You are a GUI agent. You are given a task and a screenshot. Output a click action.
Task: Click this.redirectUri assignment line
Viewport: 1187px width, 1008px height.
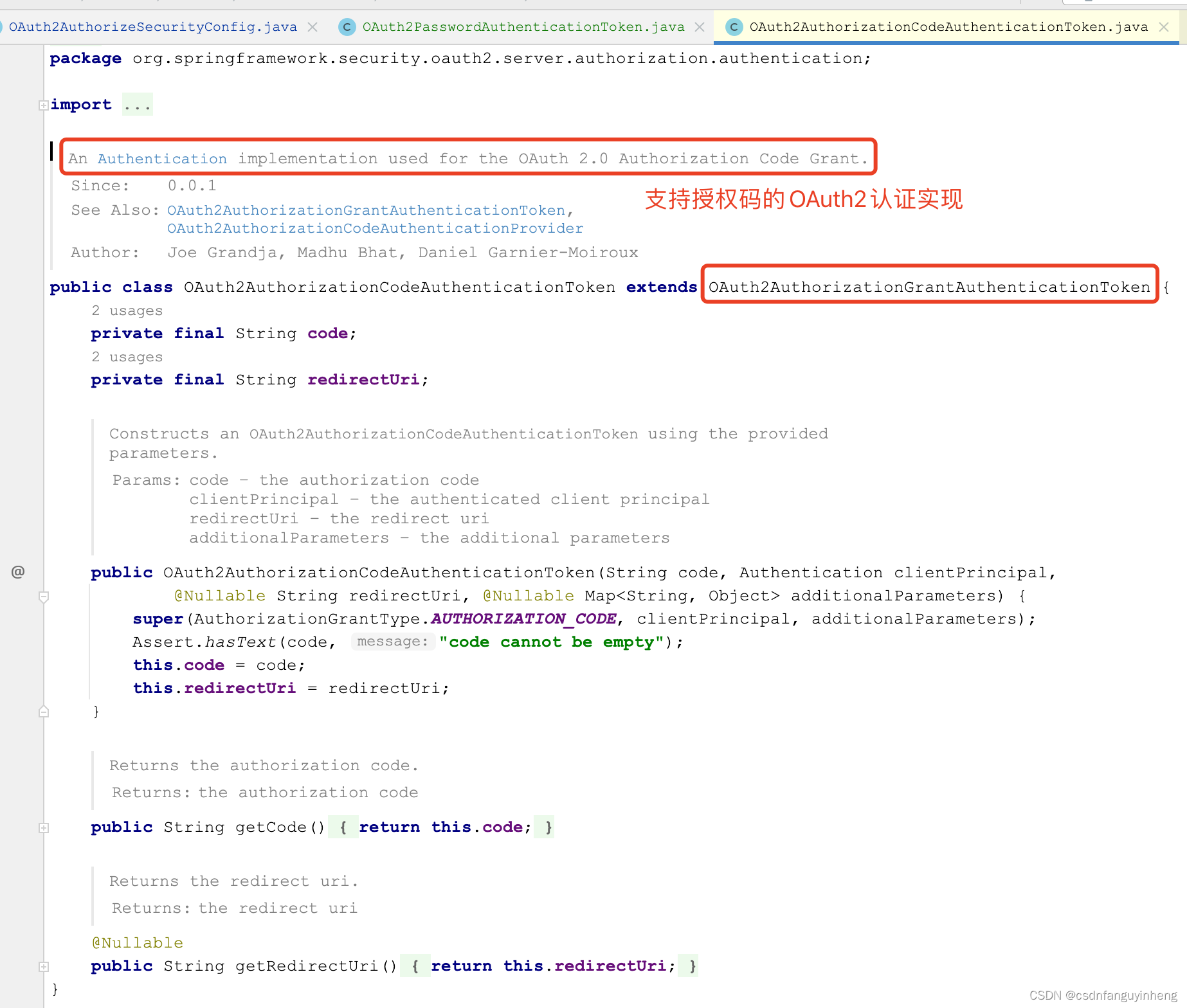point(291,688)
